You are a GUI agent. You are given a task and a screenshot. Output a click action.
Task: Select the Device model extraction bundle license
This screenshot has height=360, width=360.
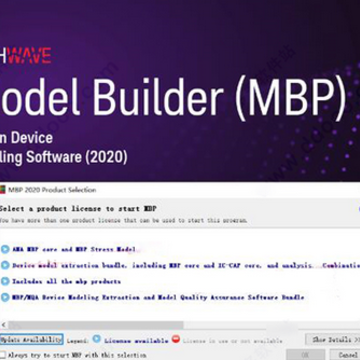pyautogui.click(x=186, y=266)
